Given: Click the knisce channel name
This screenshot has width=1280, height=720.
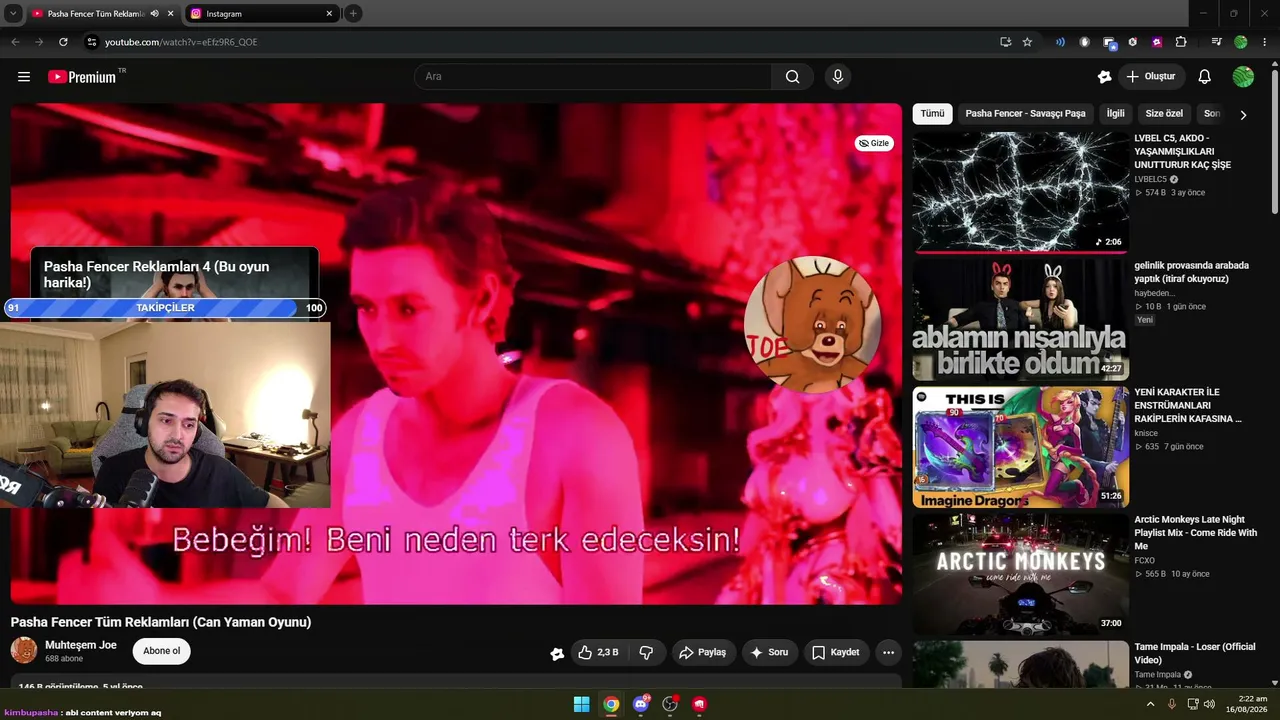Looking at the screenshot, I should tap(1146, 433).
